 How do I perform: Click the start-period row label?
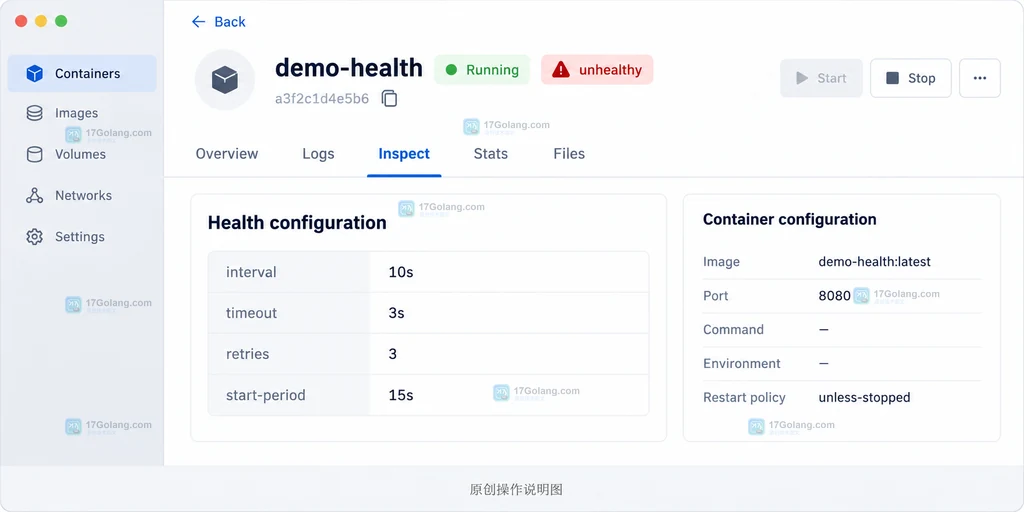tap(266, 395)
